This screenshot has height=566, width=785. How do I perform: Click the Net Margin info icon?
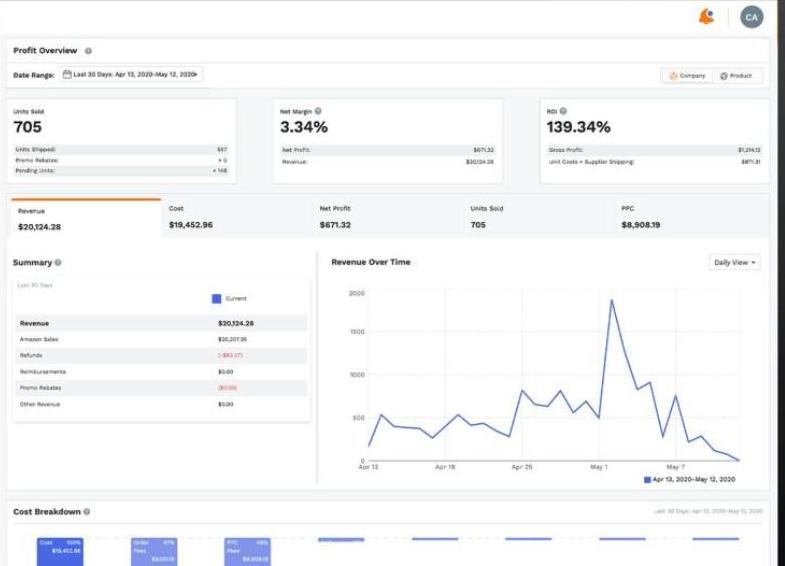tap(318, 111)
